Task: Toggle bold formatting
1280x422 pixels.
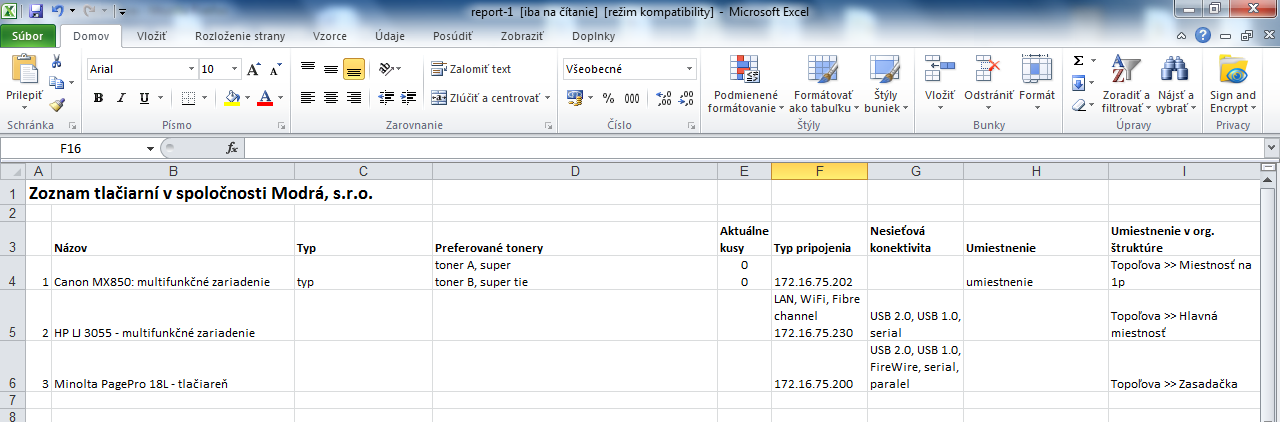Action: (x=98, y=98)
